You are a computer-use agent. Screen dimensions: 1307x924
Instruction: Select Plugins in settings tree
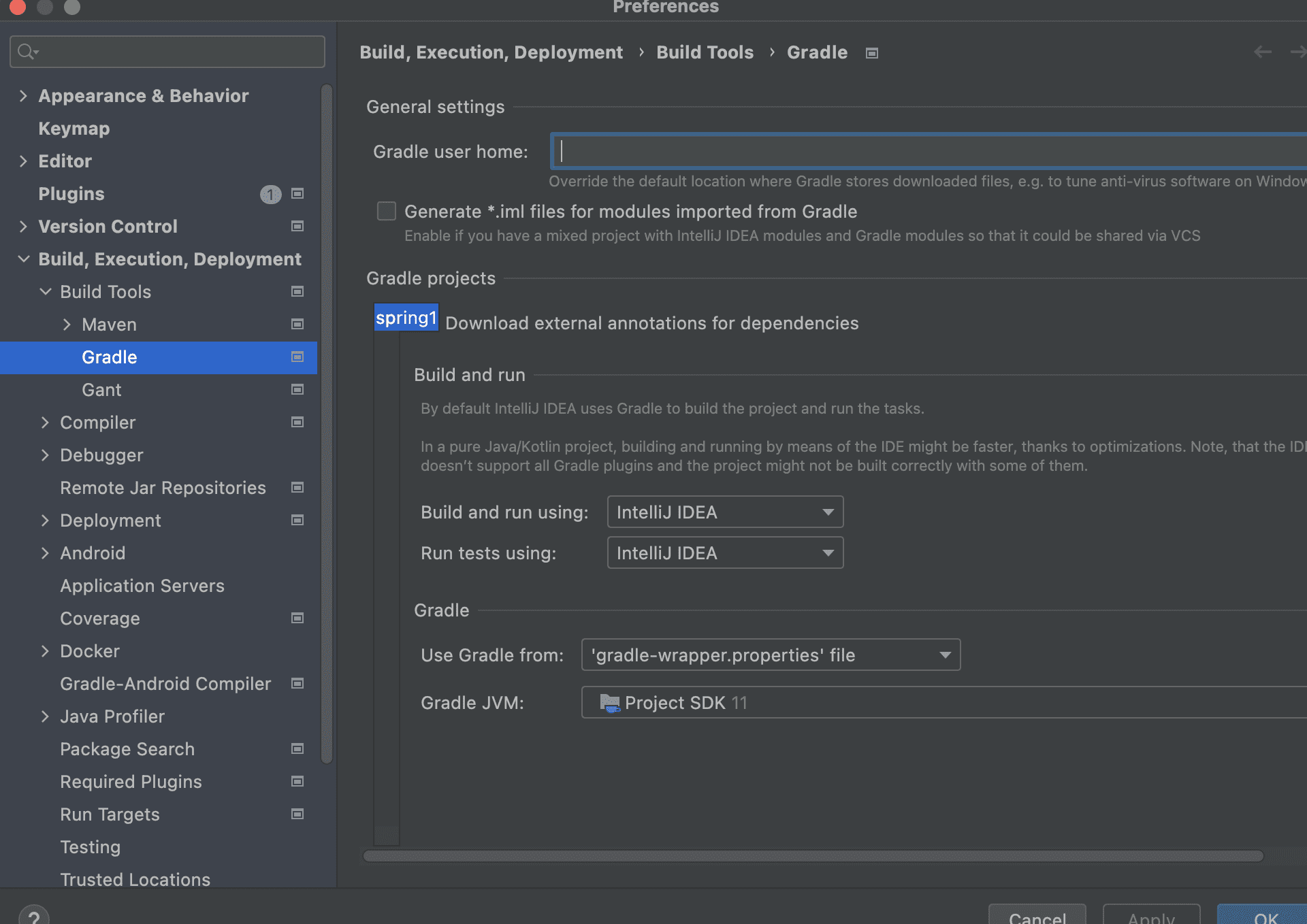click(71, 194)
